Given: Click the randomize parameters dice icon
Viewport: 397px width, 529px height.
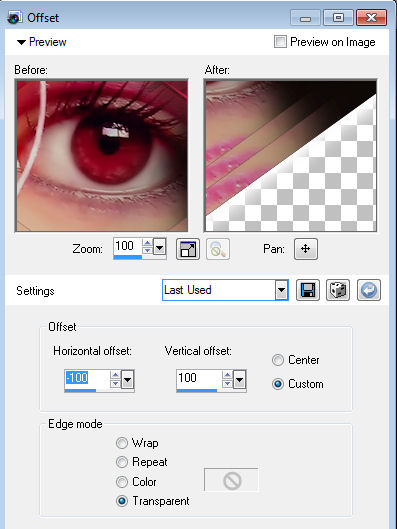Looking at the screenshot, I should click(338, 290).
